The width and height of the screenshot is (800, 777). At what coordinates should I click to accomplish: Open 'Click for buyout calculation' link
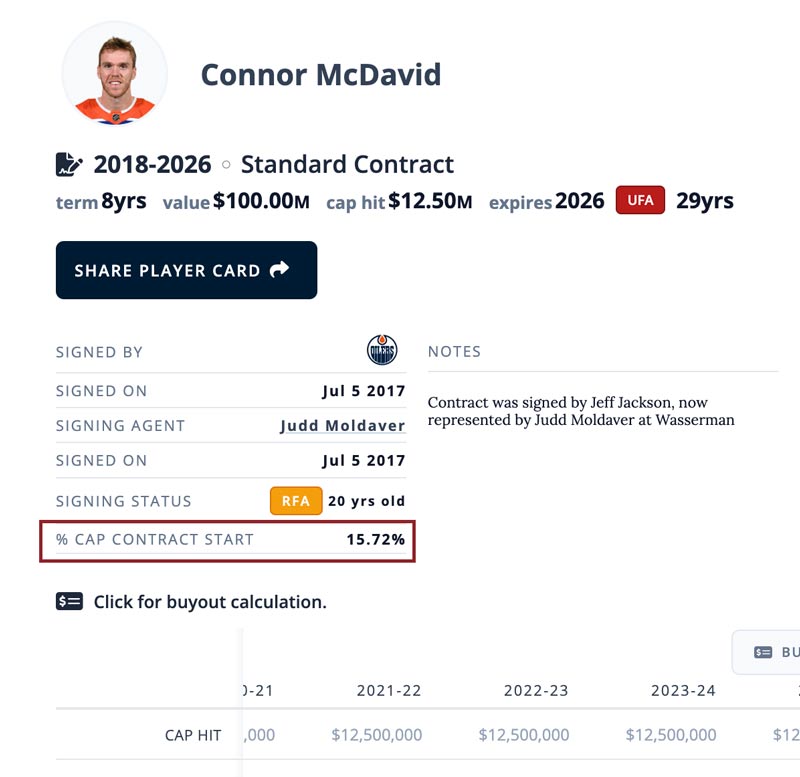point(210,602)
